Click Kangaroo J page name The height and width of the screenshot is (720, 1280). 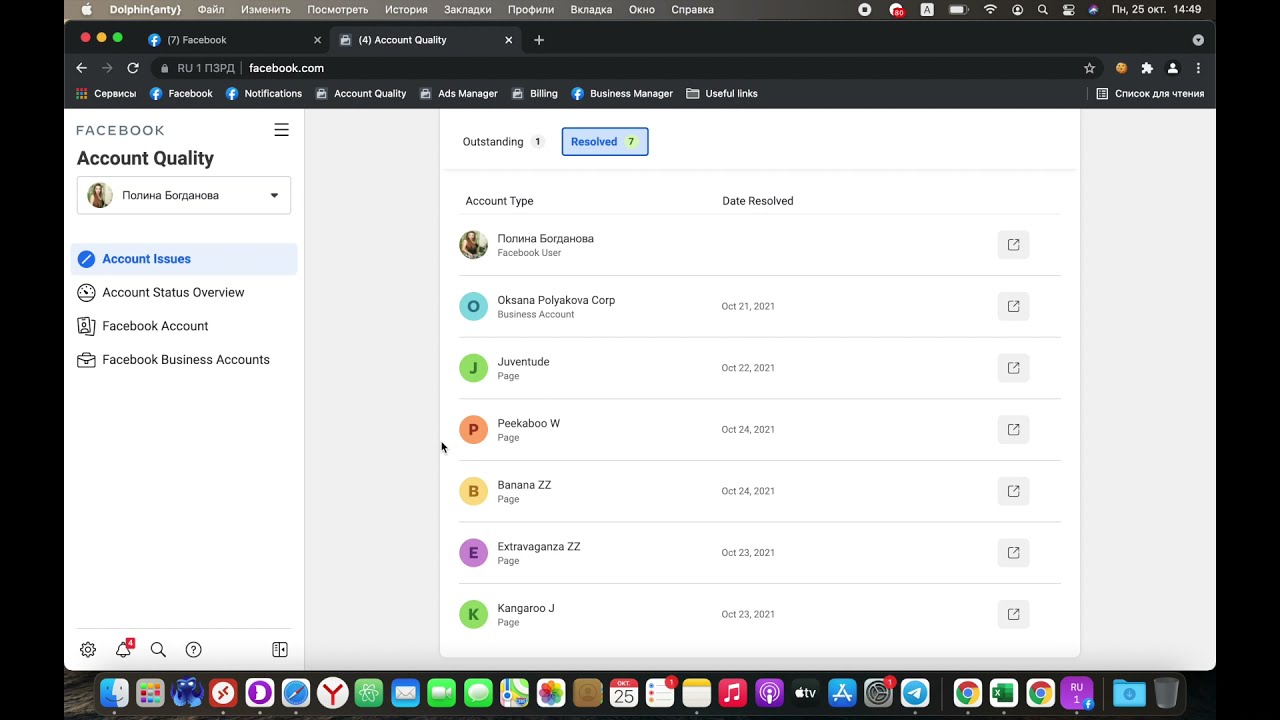coord(526,608)
